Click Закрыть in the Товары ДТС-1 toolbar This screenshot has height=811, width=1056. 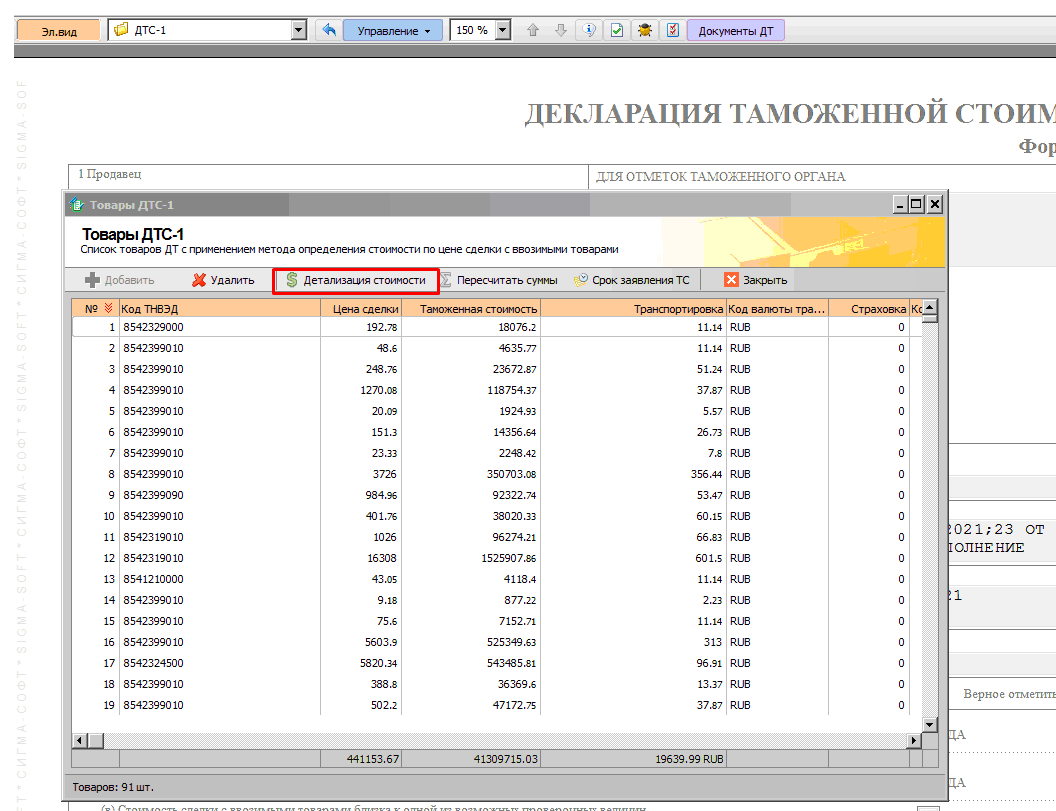click(756, 280)
